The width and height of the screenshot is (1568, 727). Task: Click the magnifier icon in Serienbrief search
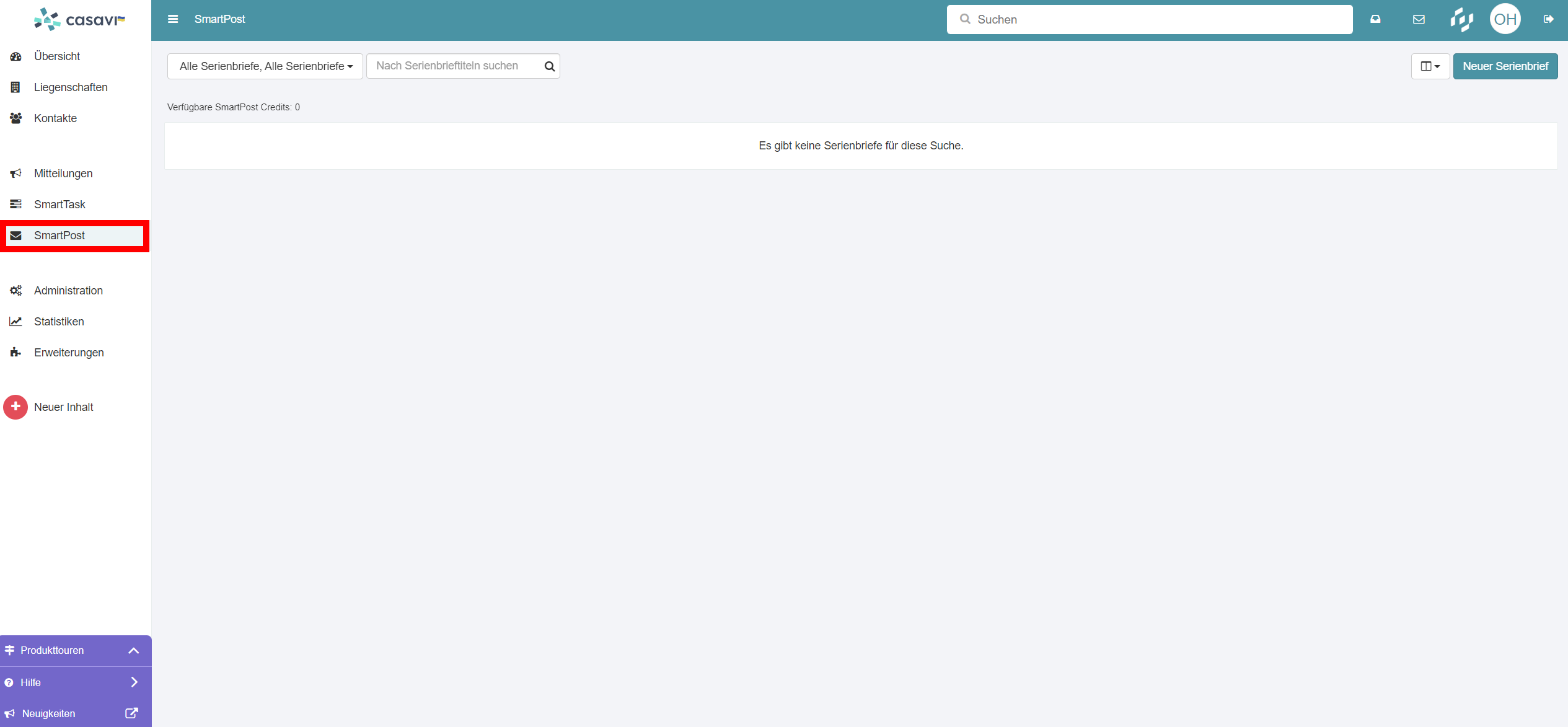click(x=549, y=66)
